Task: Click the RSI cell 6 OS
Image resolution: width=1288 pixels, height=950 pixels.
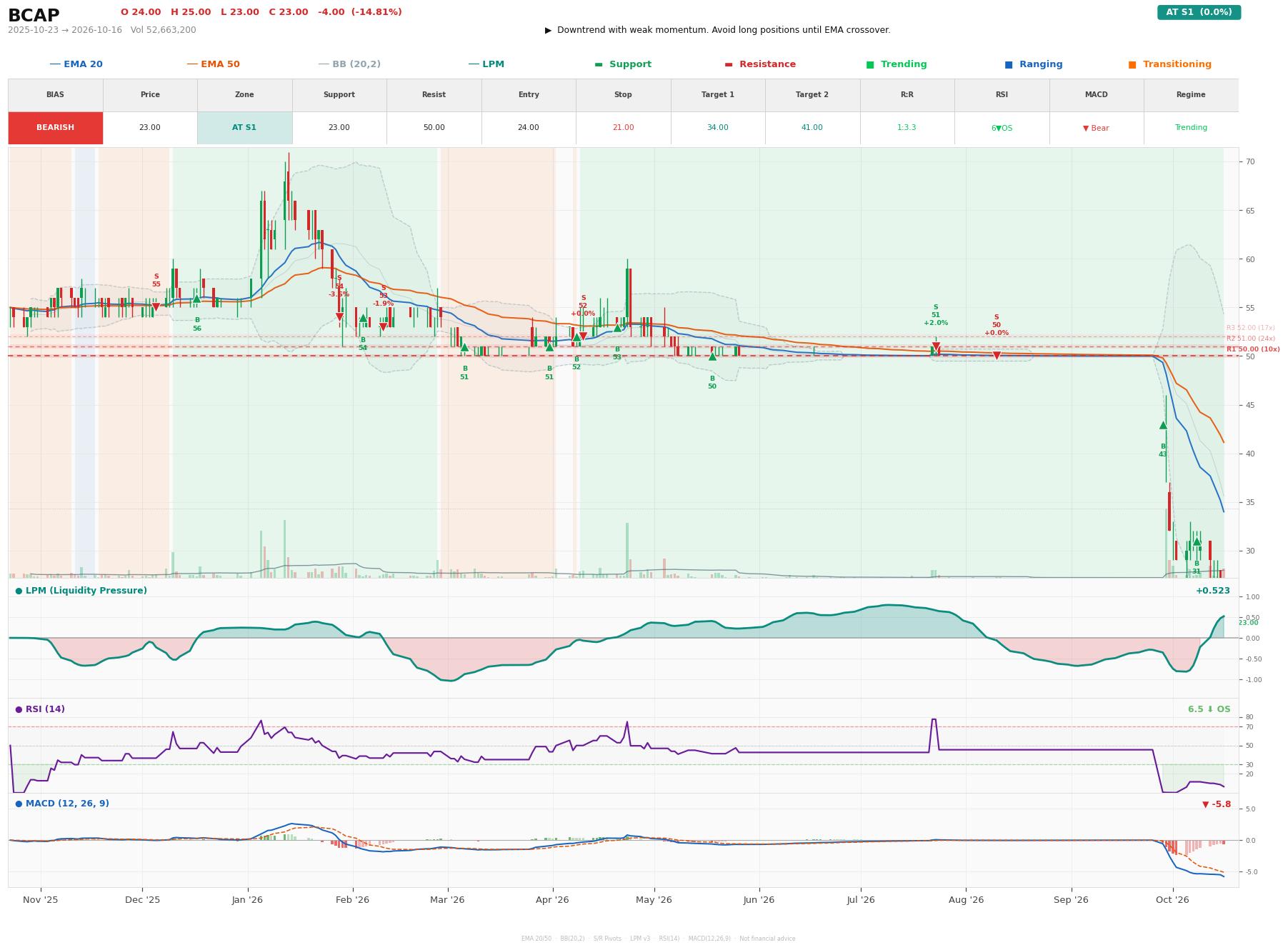Action: tap(1002, 128)
